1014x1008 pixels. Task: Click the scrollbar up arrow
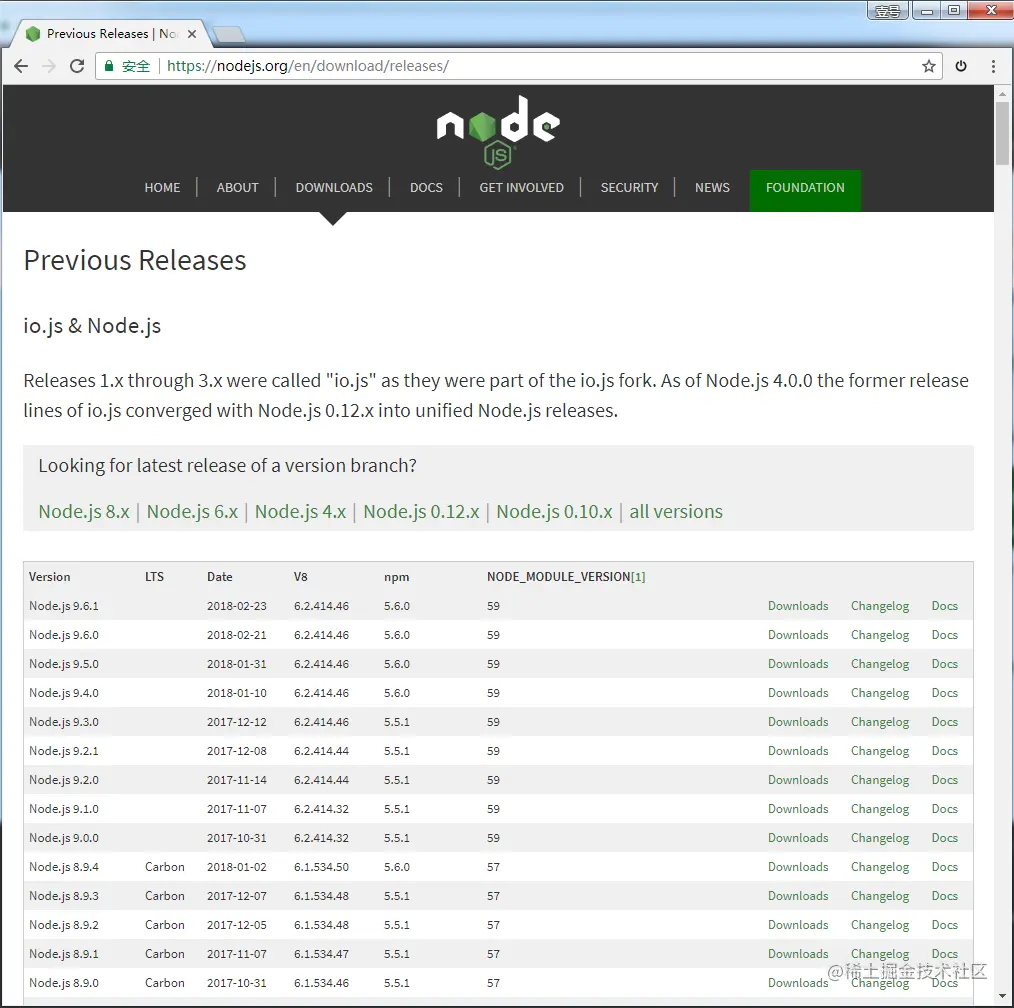1002,94
